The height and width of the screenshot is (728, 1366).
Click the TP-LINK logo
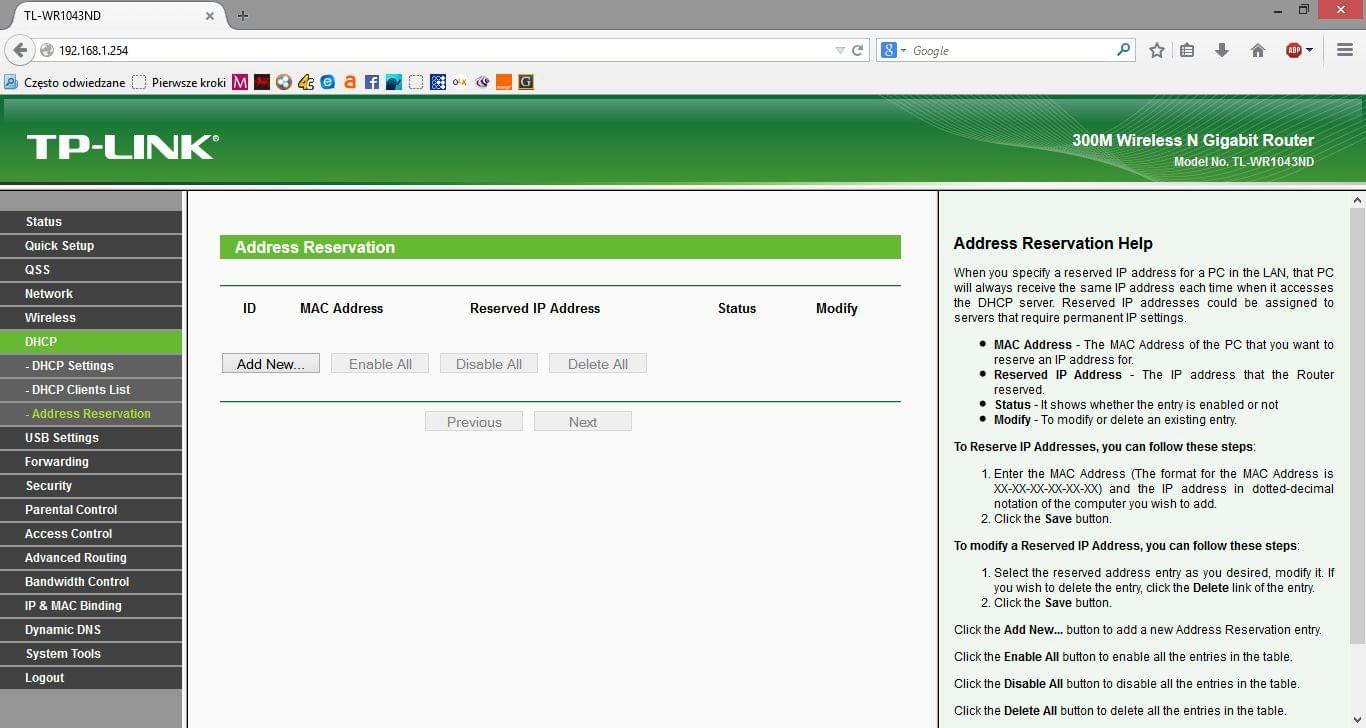[x=122, y=147]
